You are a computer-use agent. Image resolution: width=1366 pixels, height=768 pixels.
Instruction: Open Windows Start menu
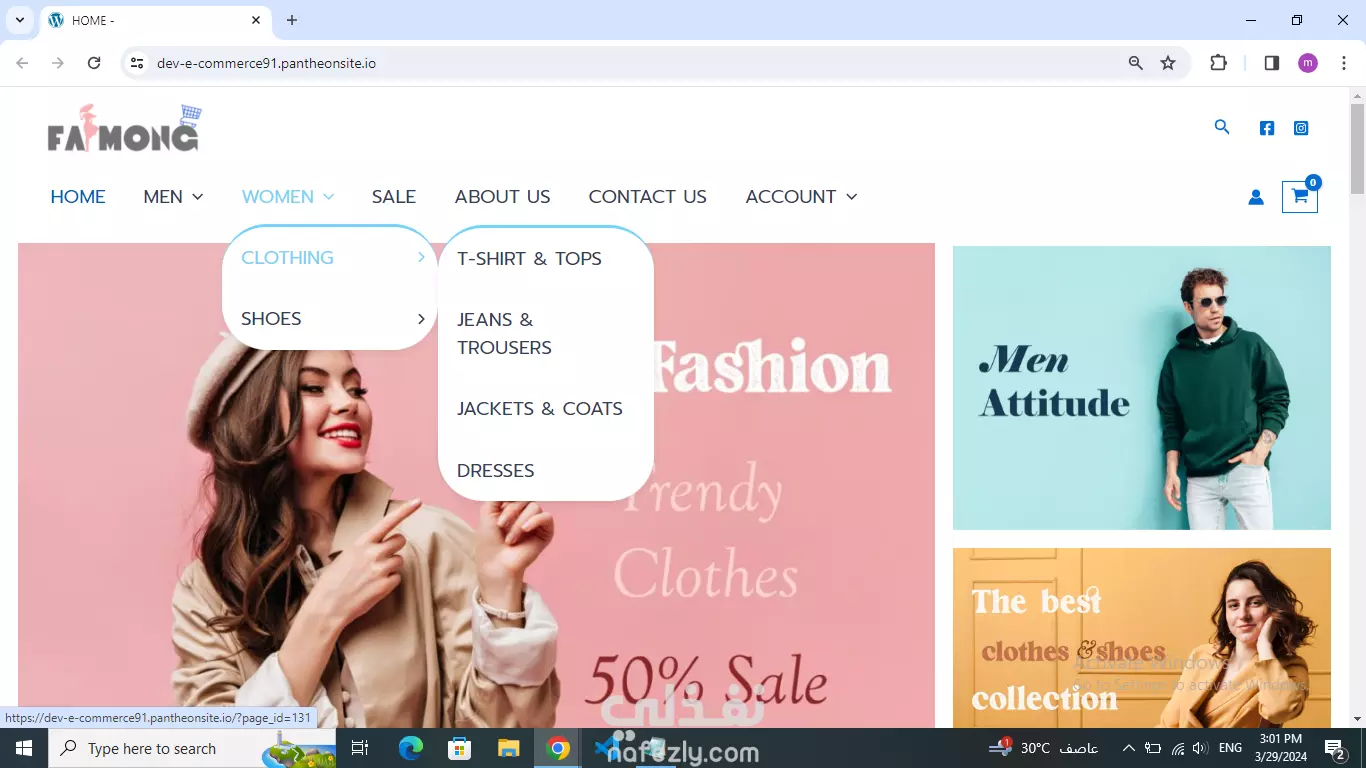tap(23, 748)
